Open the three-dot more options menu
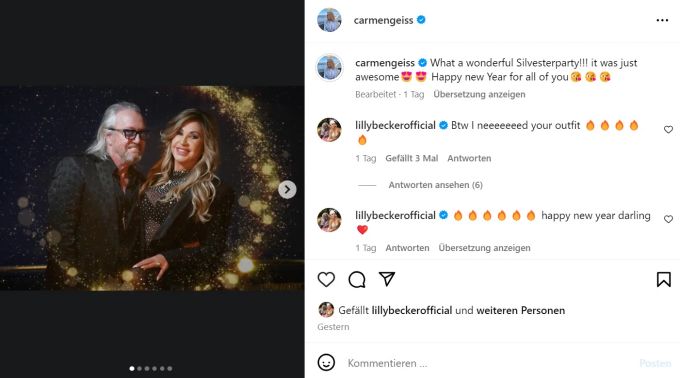The width and height of the screenshot is (680, 378). [662, 20]
